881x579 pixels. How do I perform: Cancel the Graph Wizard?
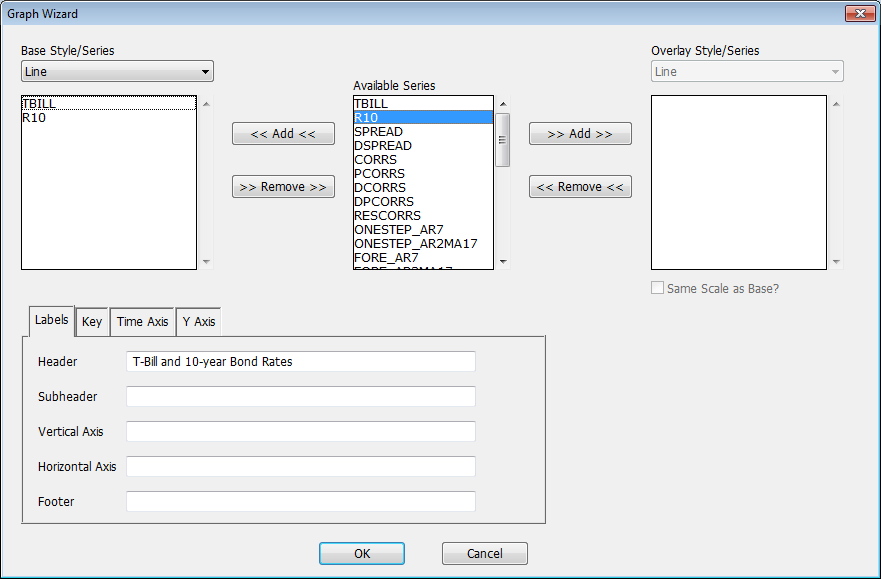coord(485,553)
